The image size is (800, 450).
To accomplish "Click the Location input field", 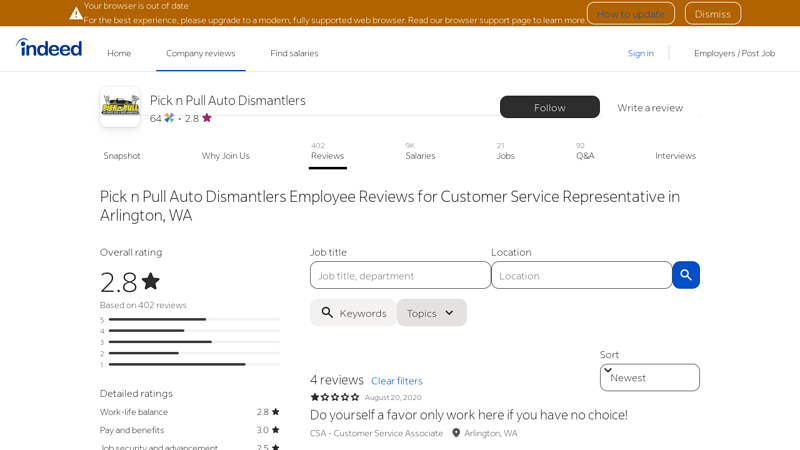I will click(x=581, y=275).
